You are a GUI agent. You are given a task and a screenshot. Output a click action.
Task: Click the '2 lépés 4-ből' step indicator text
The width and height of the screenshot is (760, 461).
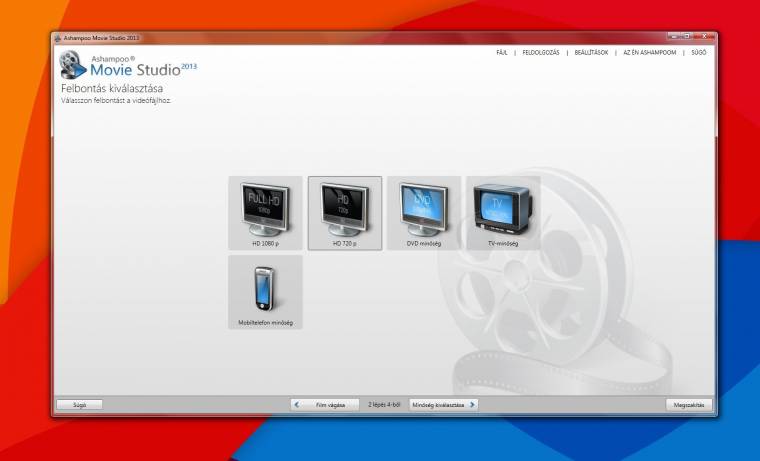(x=384, y=404)
